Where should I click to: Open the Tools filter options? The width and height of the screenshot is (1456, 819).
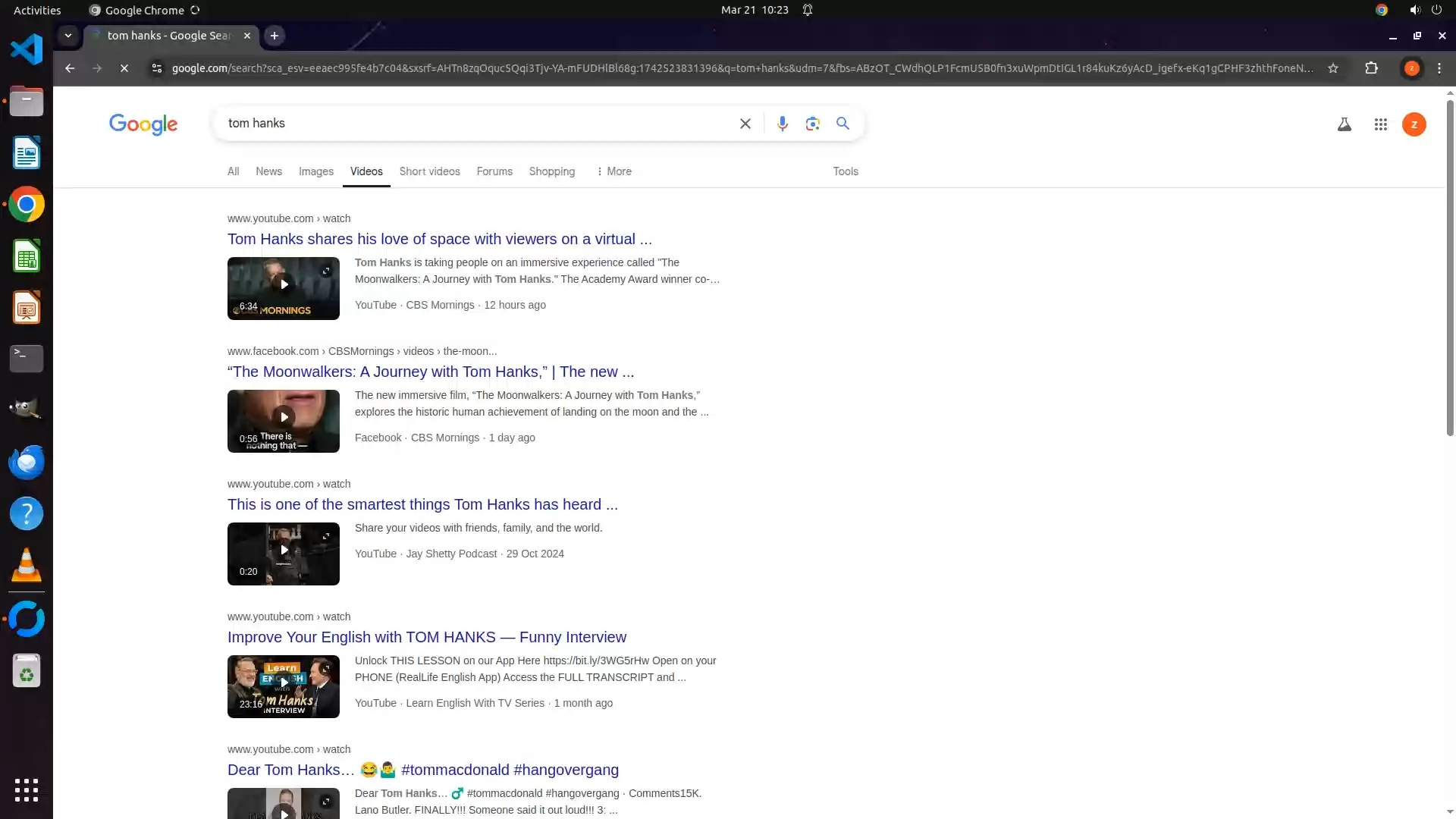coord(845,171)
